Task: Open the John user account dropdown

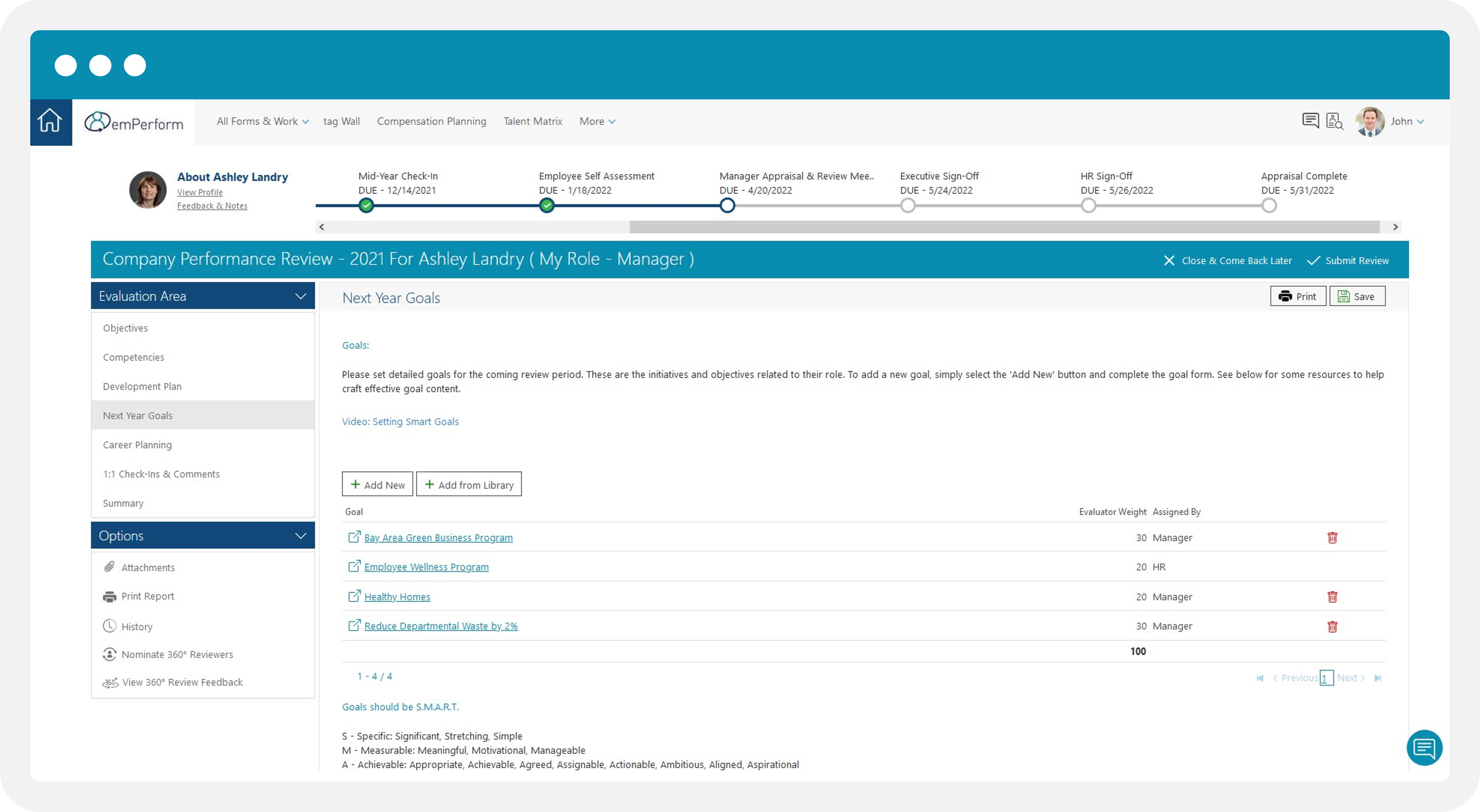Action: pos(1406,121)
